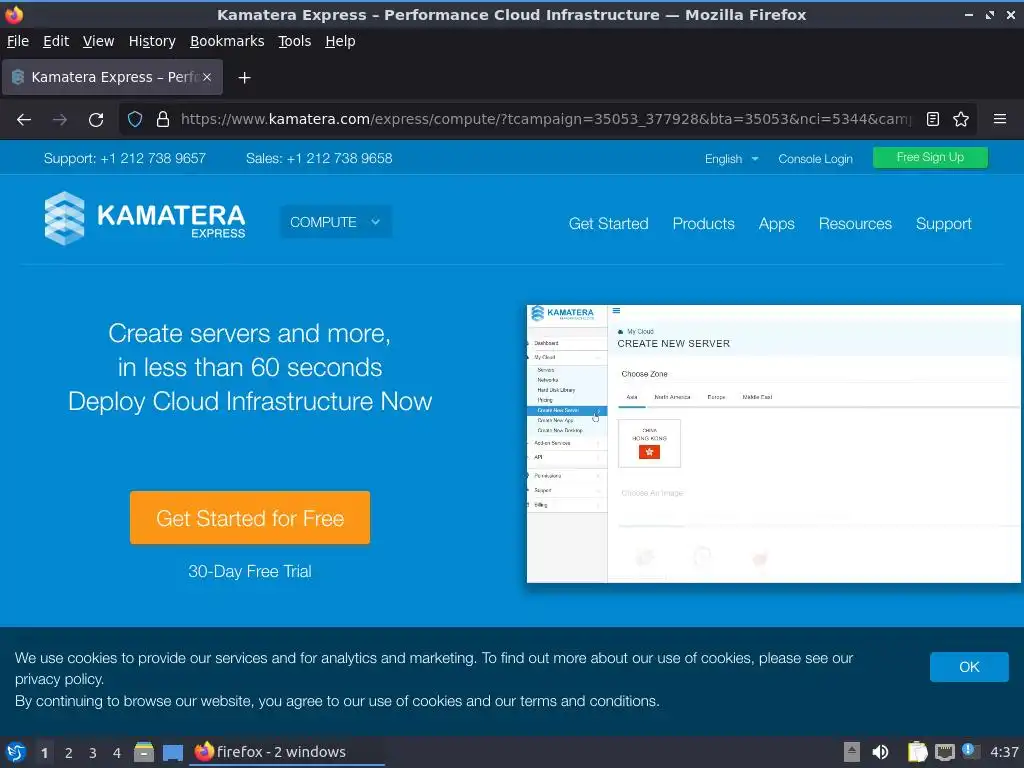Select workspace 1 in the pager
This screenshot has height=768, width=1024.
[44, 753]
